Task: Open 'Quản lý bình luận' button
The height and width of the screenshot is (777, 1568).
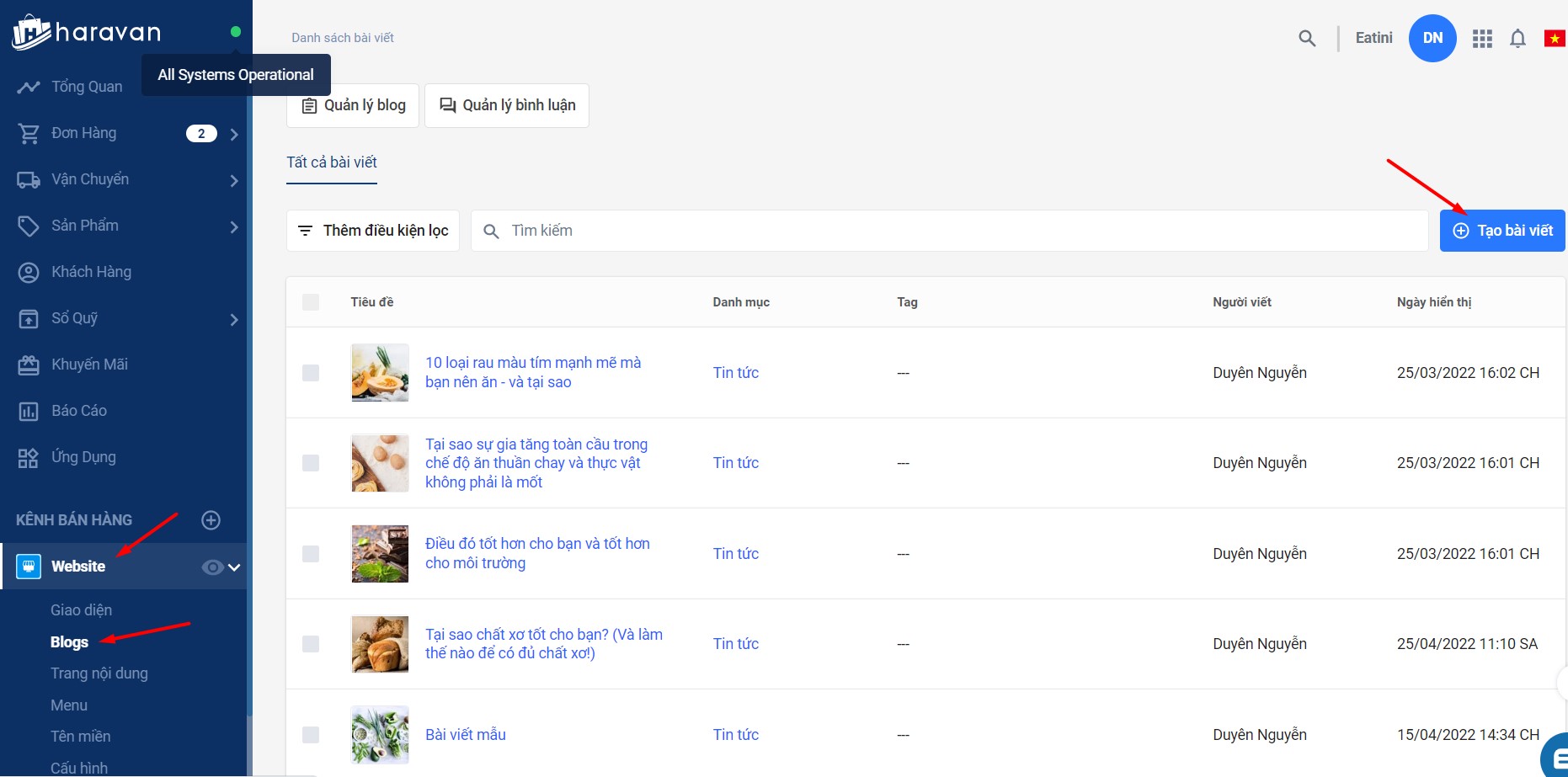Action: click(x=507, y=105)
